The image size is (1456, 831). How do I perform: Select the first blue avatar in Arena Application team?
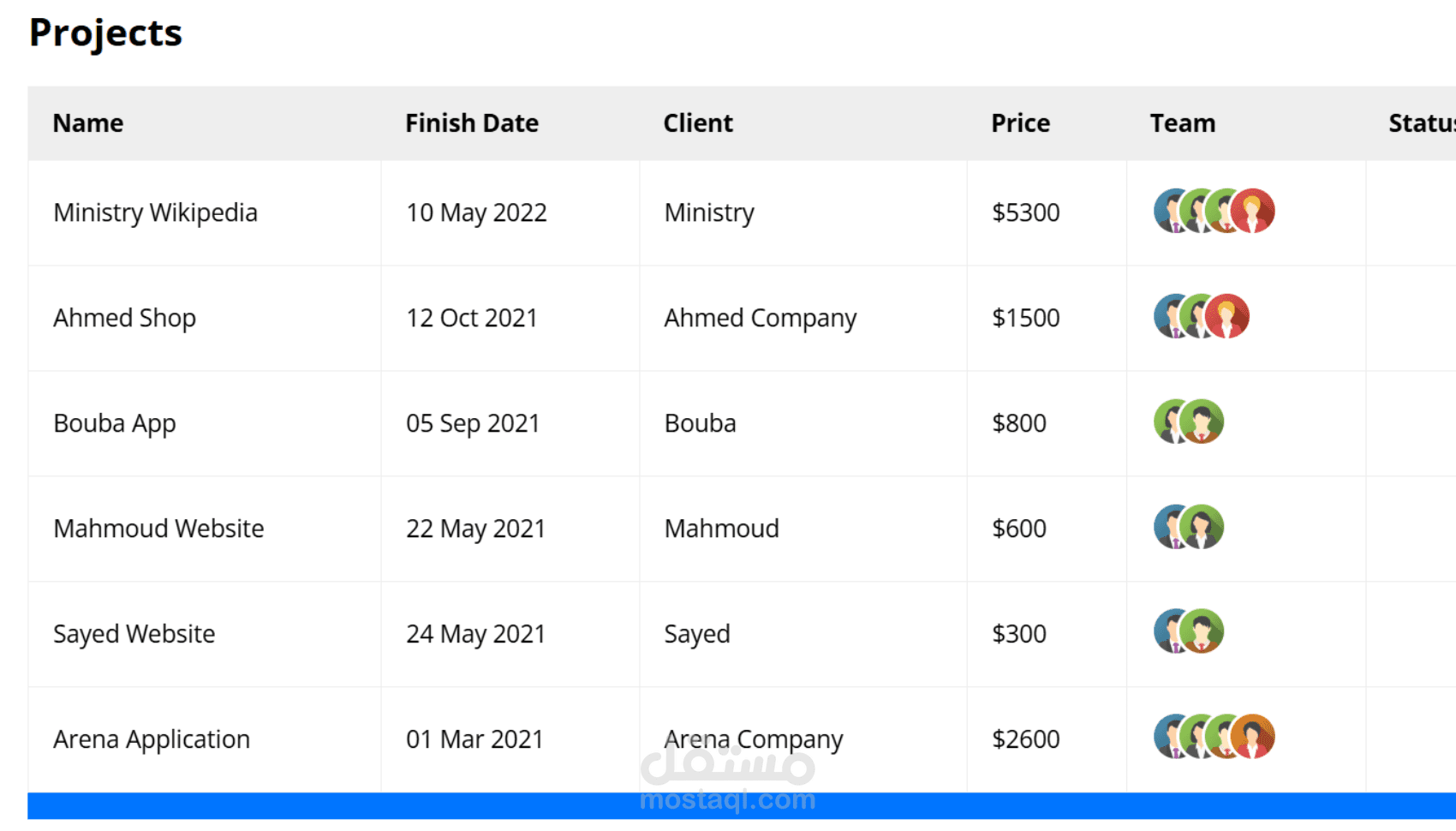click(x=1165, y=737)
